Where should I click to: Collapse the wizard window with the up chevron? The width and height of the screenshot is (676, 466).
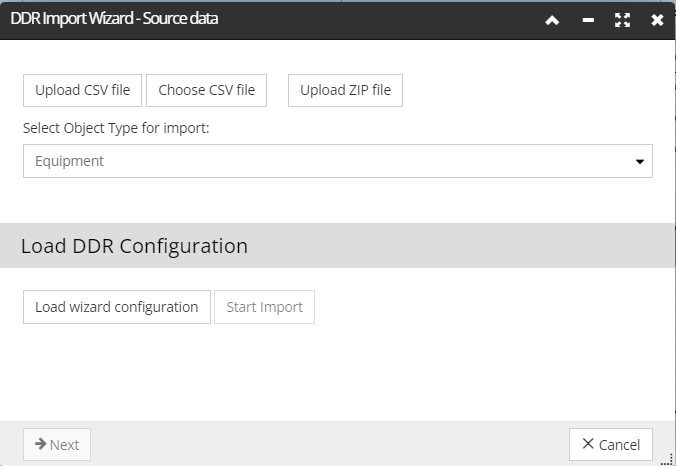point(552,20)
